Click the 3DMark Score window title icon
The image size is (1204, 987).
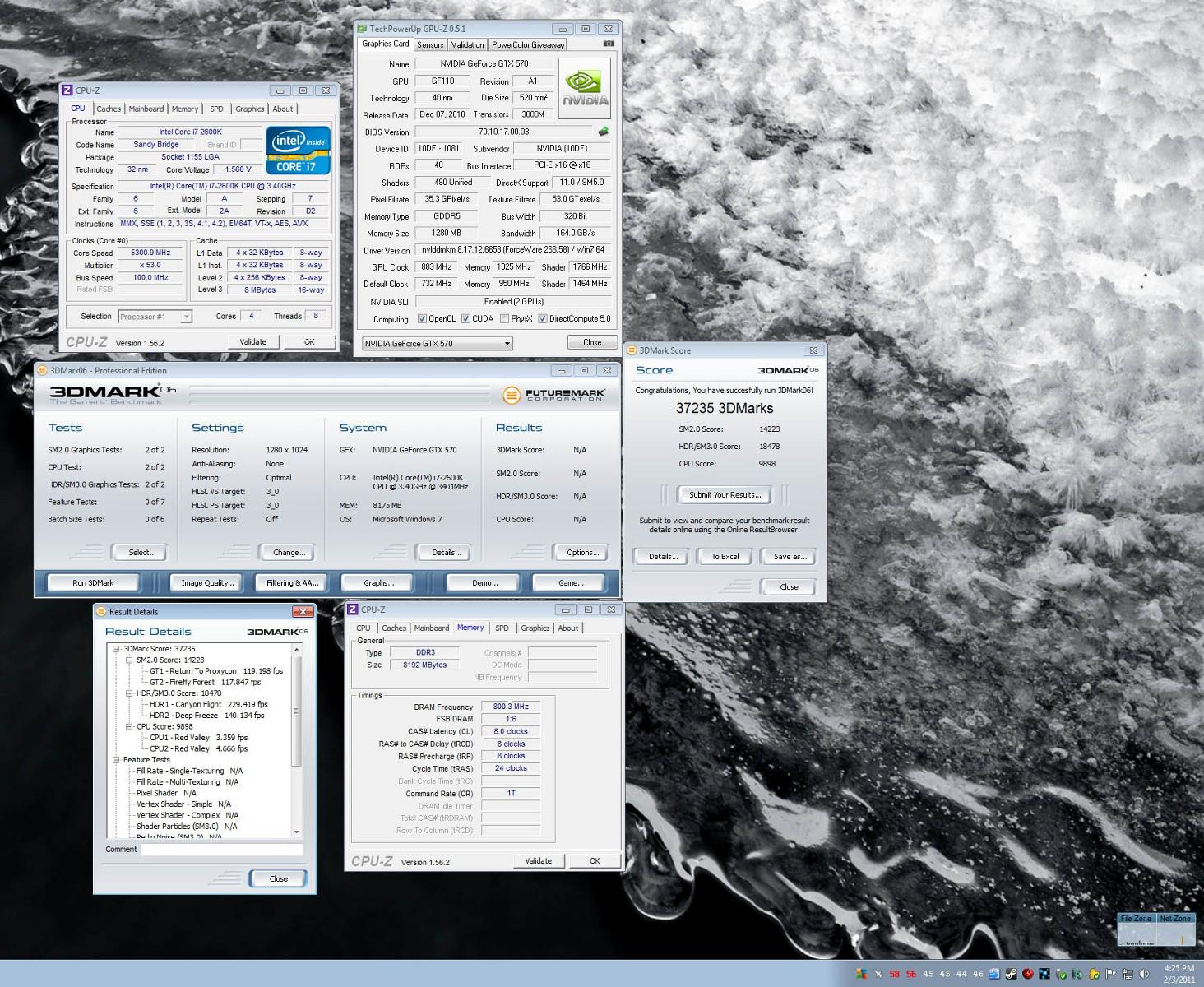click(x=633, y=350)
